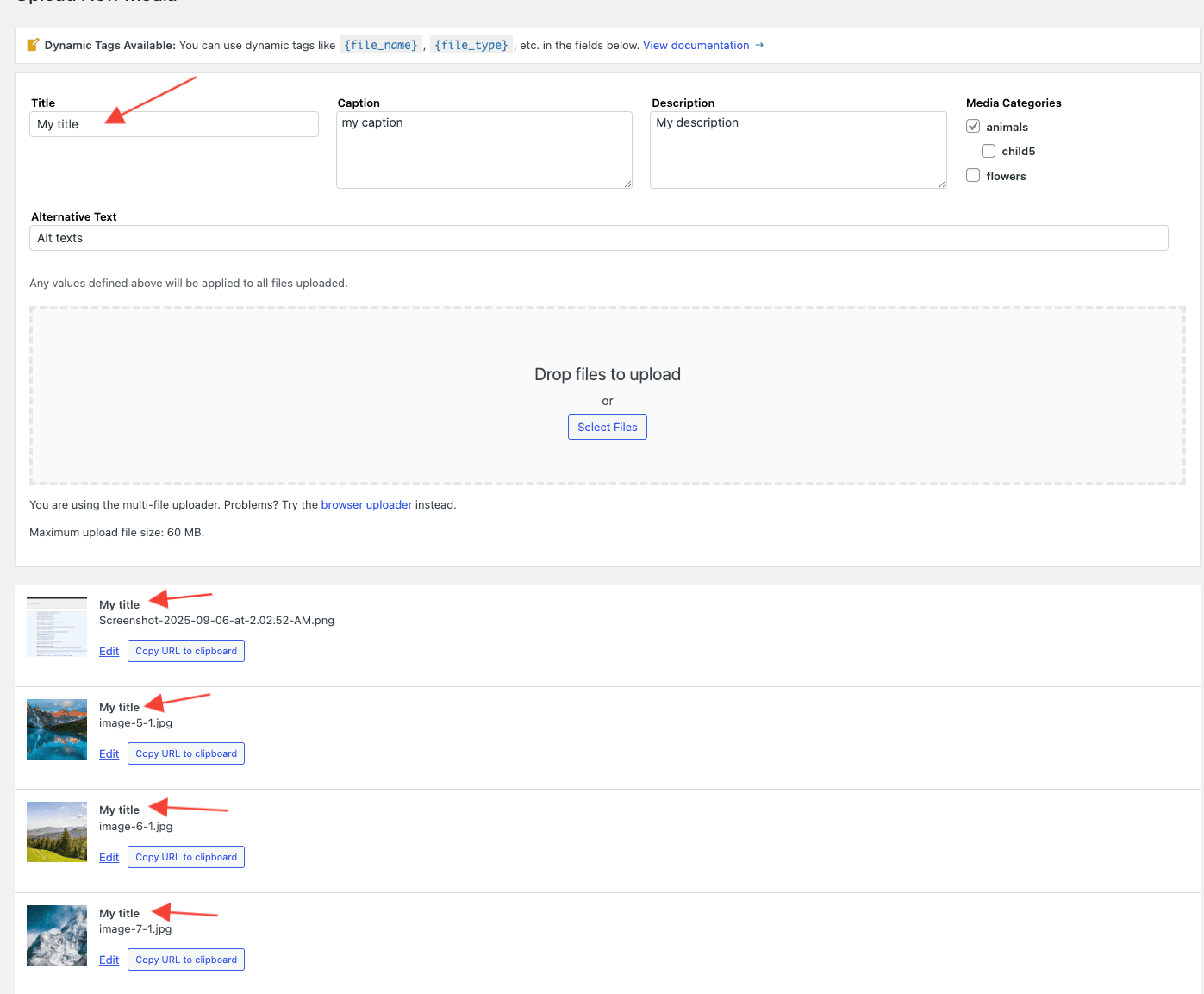Click the image-6-1.jpg meadow thumbnail

(57, 832)
